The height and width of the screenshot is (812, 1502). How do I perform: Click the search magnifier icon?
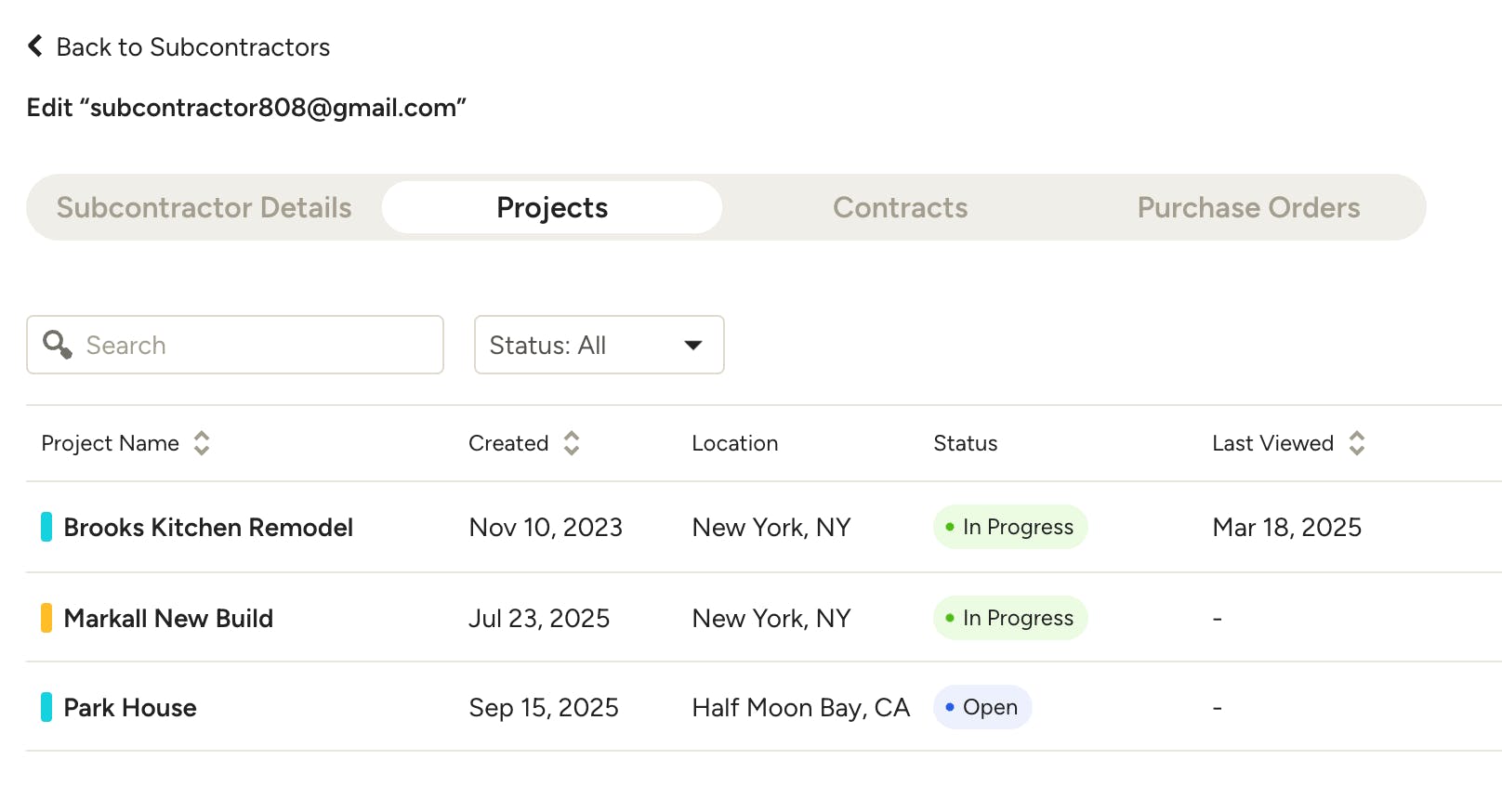(x=58, y=345)
